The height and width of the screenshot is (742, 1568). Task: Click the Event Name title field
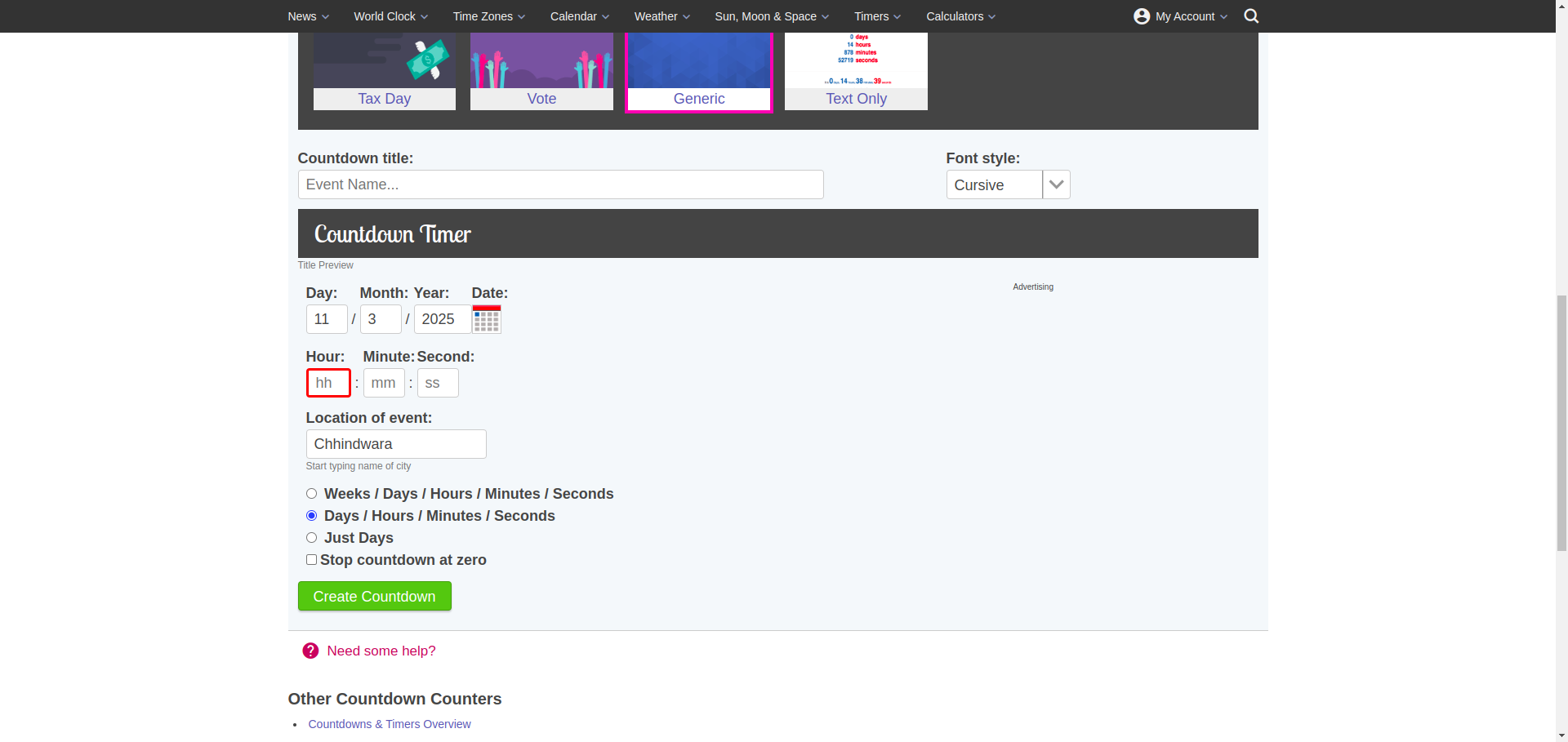click(561, 184)
